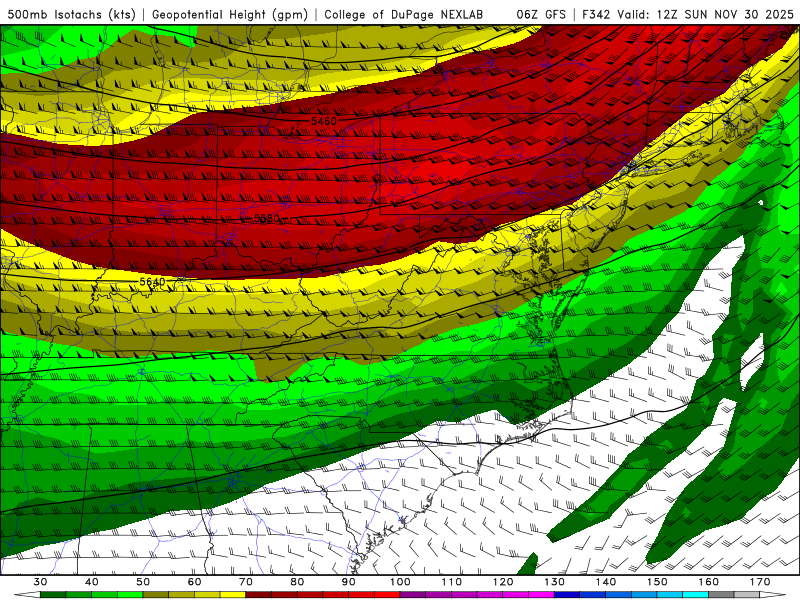Select the olive swatch starting at 50 kts
This screenshot has width=800, height=600.
[156, 596]
